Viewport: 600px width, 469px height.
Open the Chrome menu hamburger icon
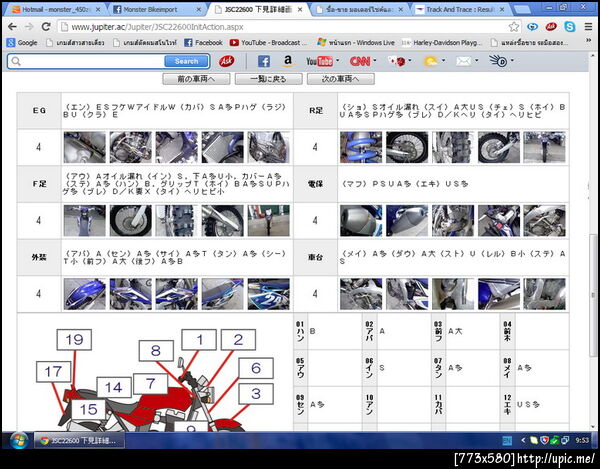click(588, 27)
